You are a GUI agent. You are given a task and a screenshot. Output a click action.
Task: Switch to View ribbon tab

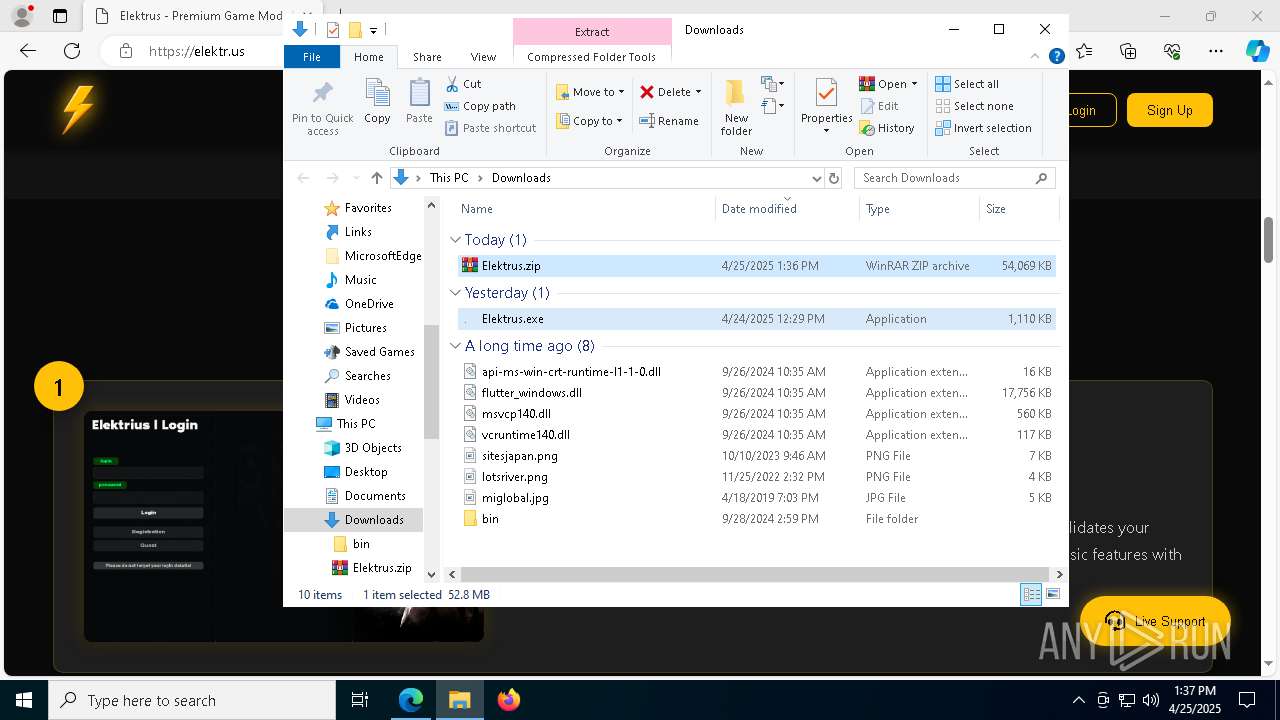[483, 57]
